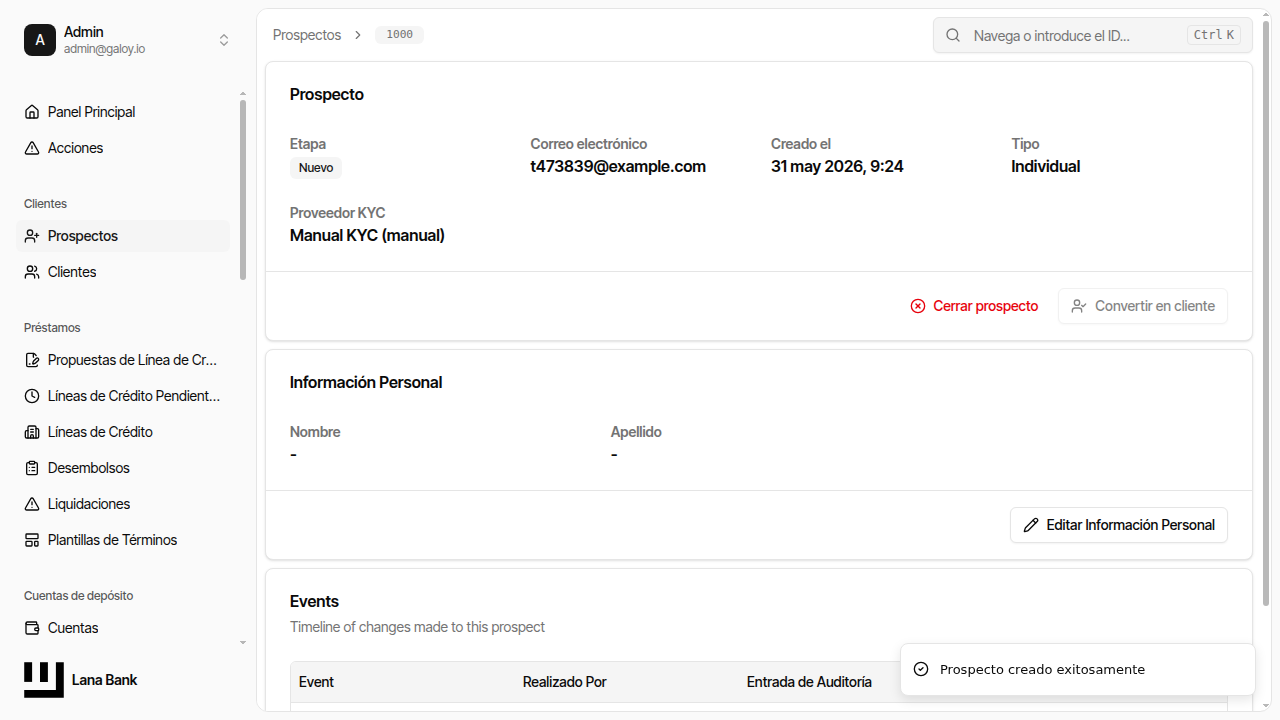Click the pencil icon in Editar Información Personal
This screenshot has height=720, width=1280.
(1031, 525)
